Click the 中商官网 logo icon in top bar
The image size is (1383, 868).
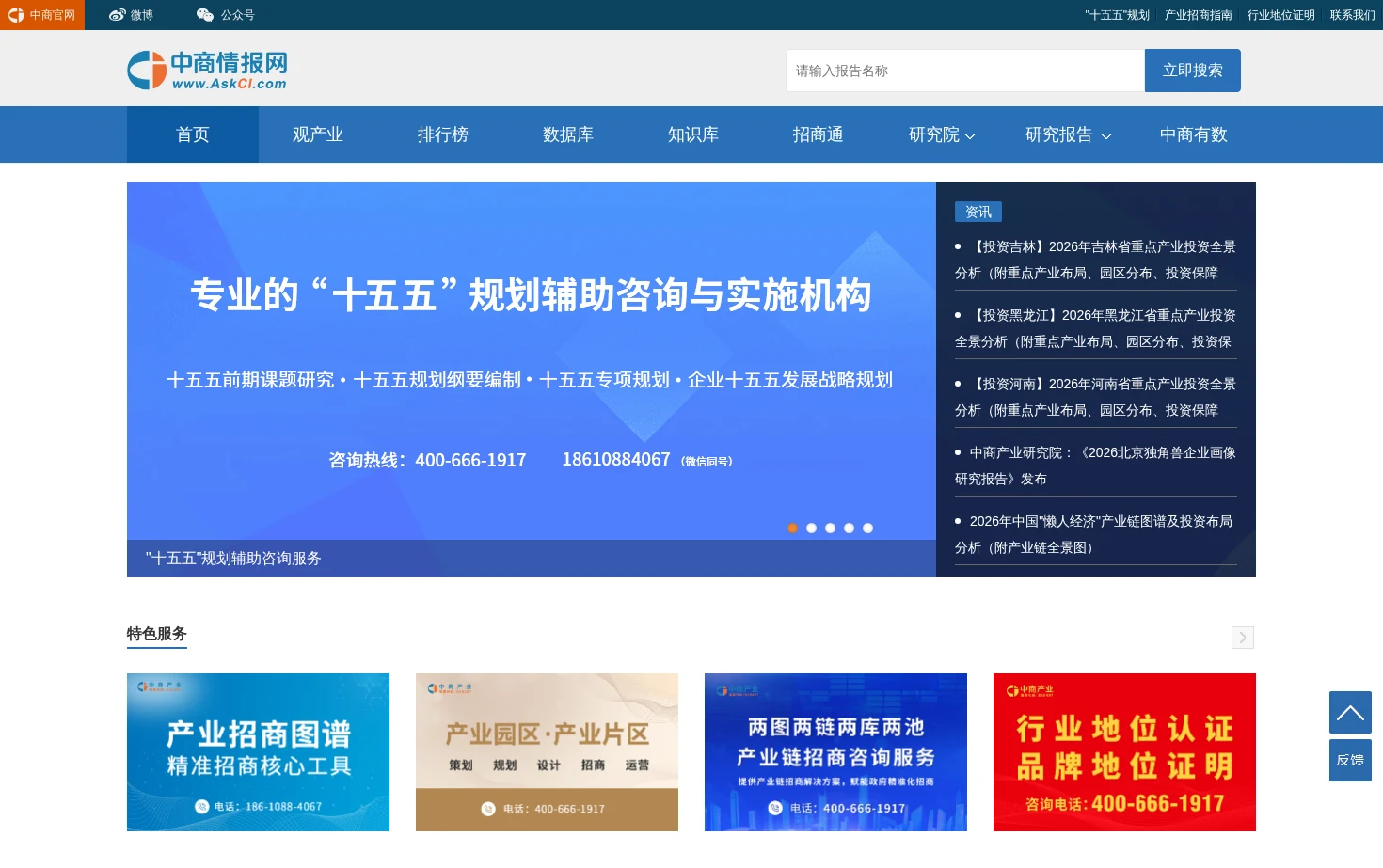[x=16, y=15]
